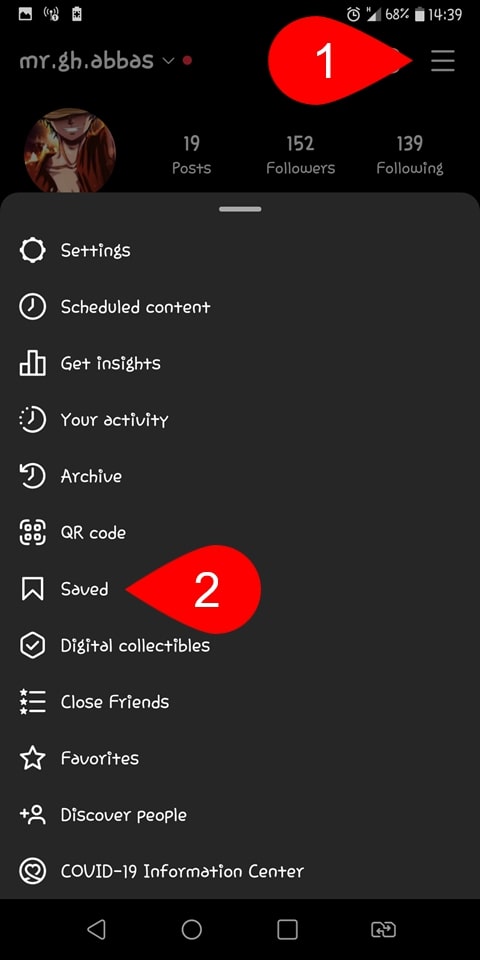This screenshot has height=960, width=480.
Task: Grab the bottom sheet drag handle
Action: click(240, 209)
